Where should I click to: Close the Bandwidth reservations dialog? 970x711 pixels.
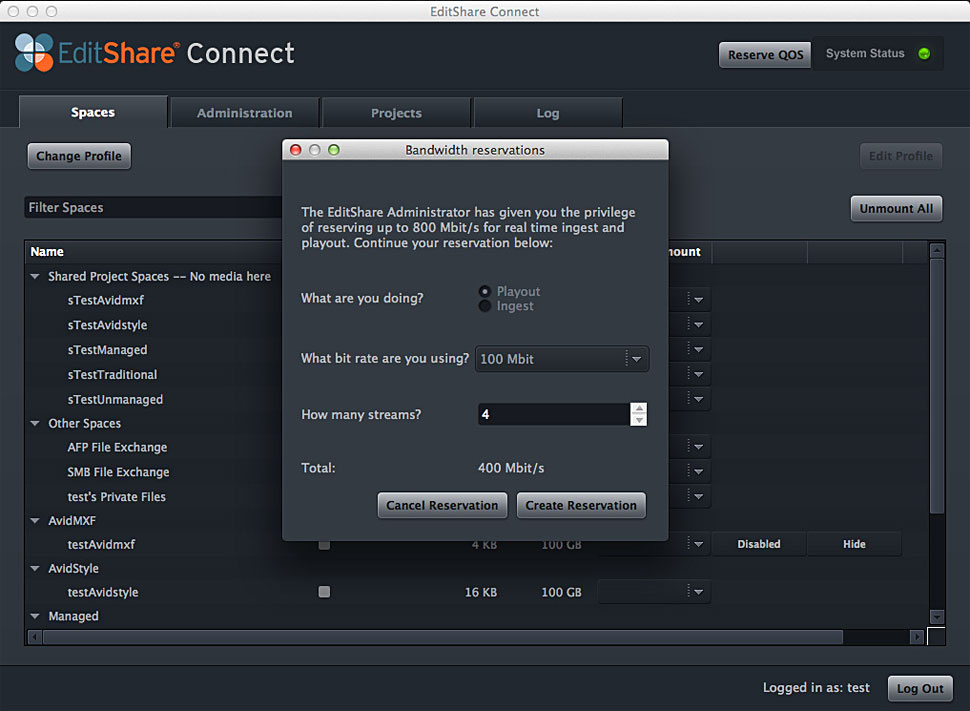[x=296, y=150]
